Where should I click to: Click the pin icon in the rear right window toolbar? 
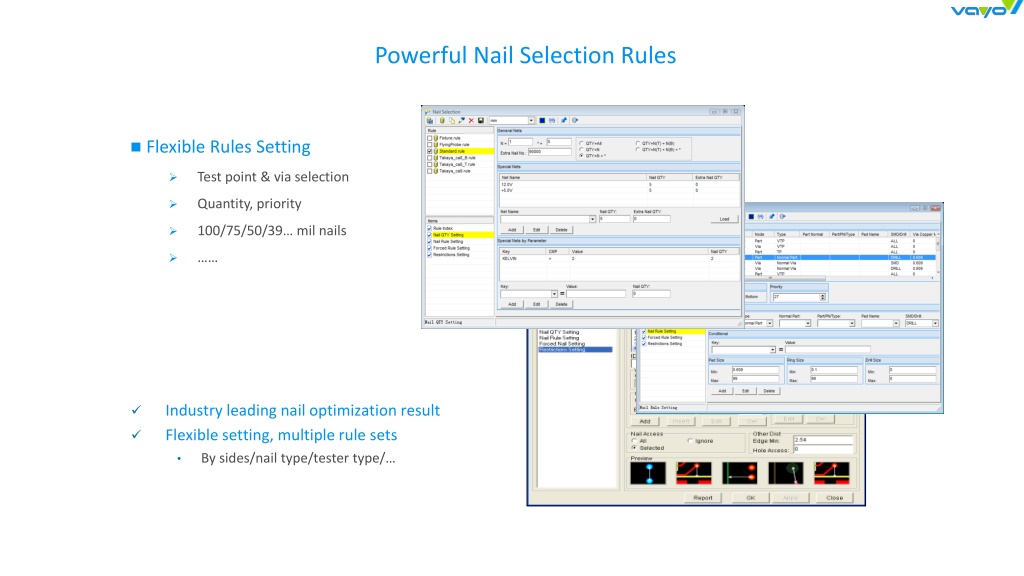pyautogui.click(x=772, y=217)
